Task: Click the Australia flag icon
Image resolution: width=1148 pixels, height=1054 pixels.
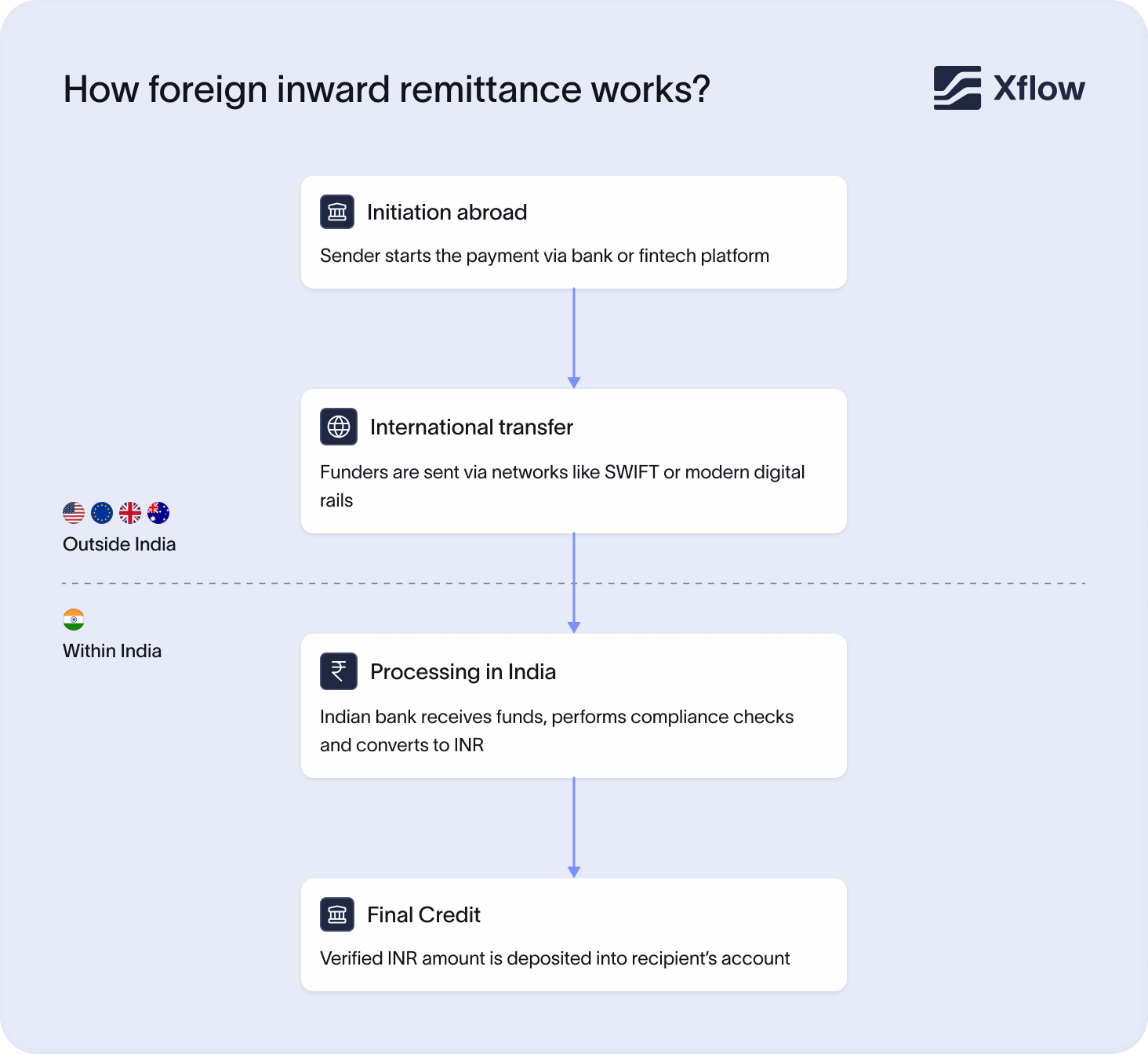Action: [158, 513]
